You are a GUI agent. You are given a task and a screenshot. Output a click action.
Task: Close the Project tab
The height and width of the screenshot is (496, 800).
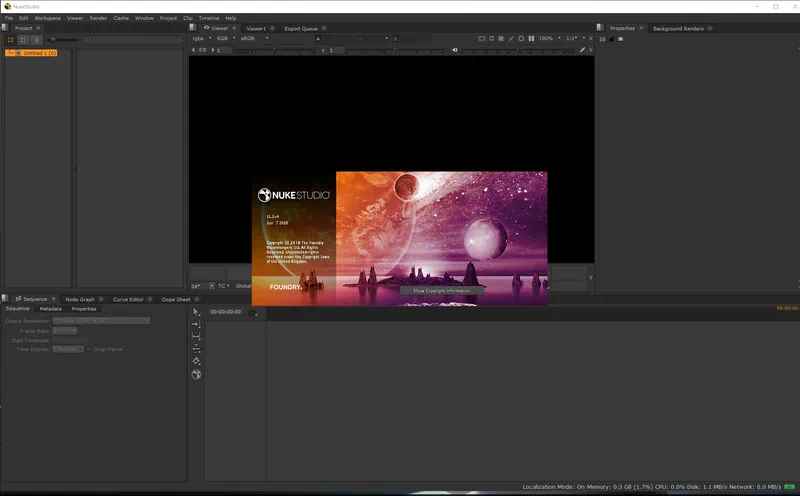click(x=38, y=28)
